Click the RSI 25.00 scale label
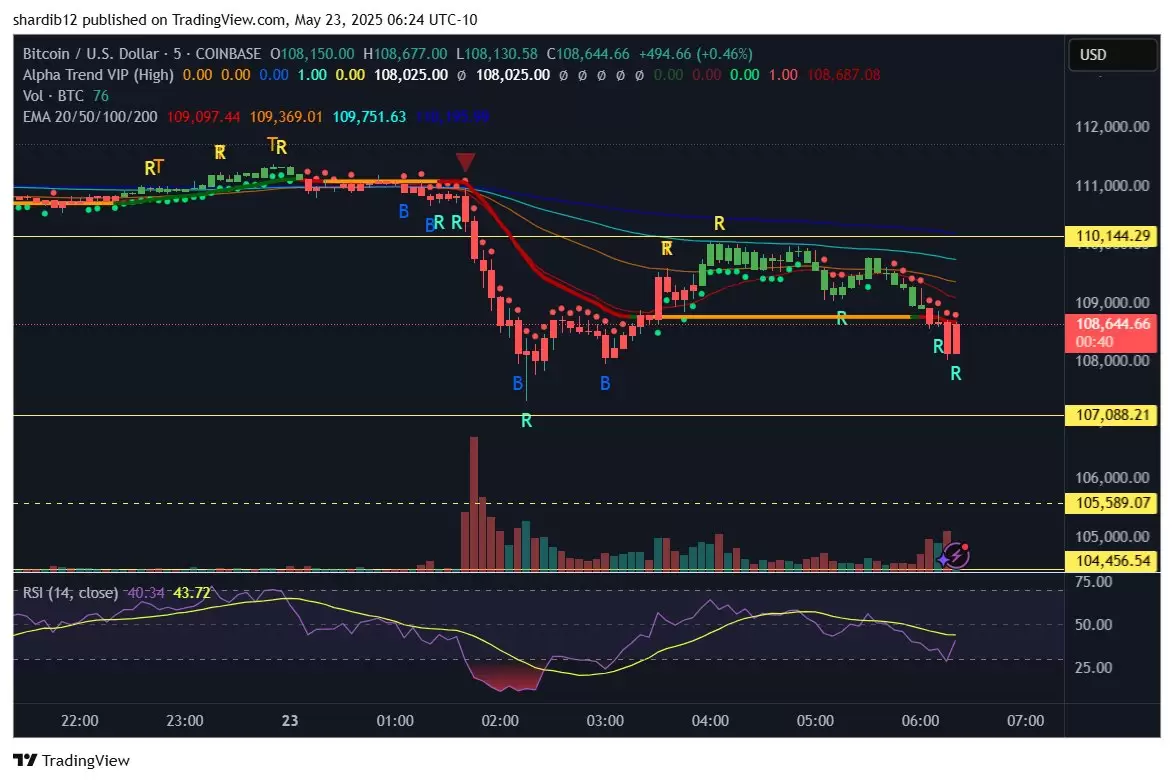 1093,667
